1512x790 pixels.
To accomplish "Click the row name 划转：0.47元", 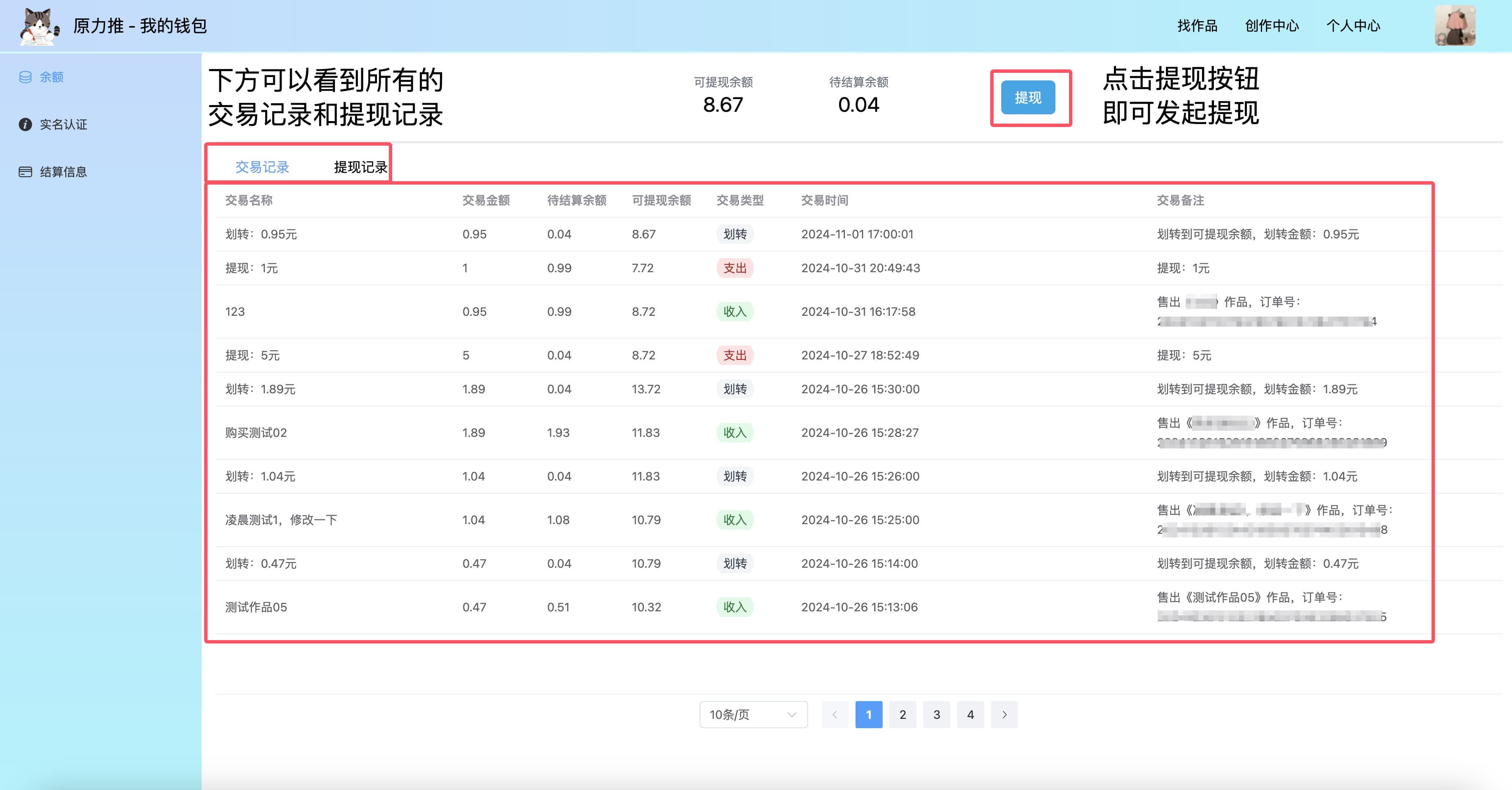I will click(261, 563).
